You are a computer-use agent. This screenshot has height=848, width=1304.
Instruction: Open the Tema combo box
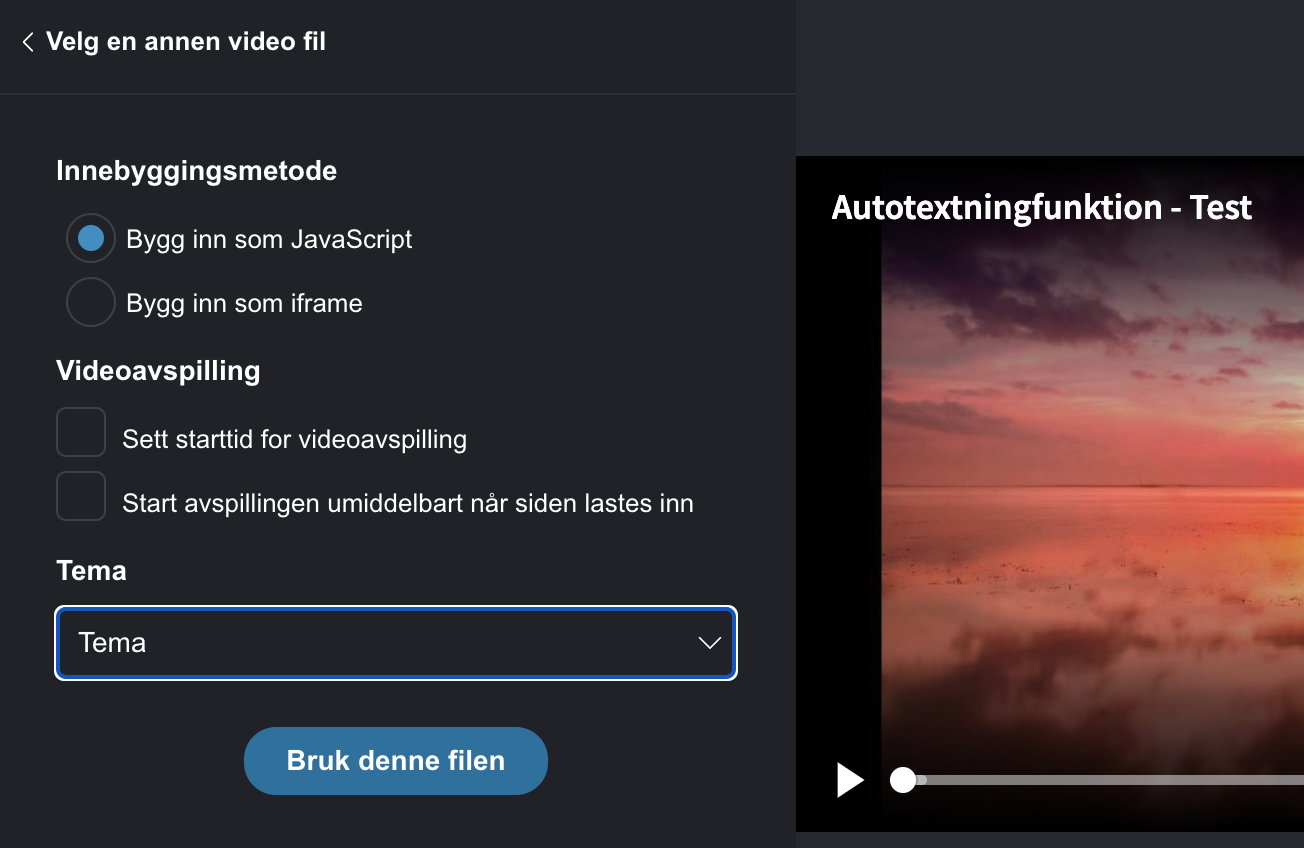click(x=396, y=643)
